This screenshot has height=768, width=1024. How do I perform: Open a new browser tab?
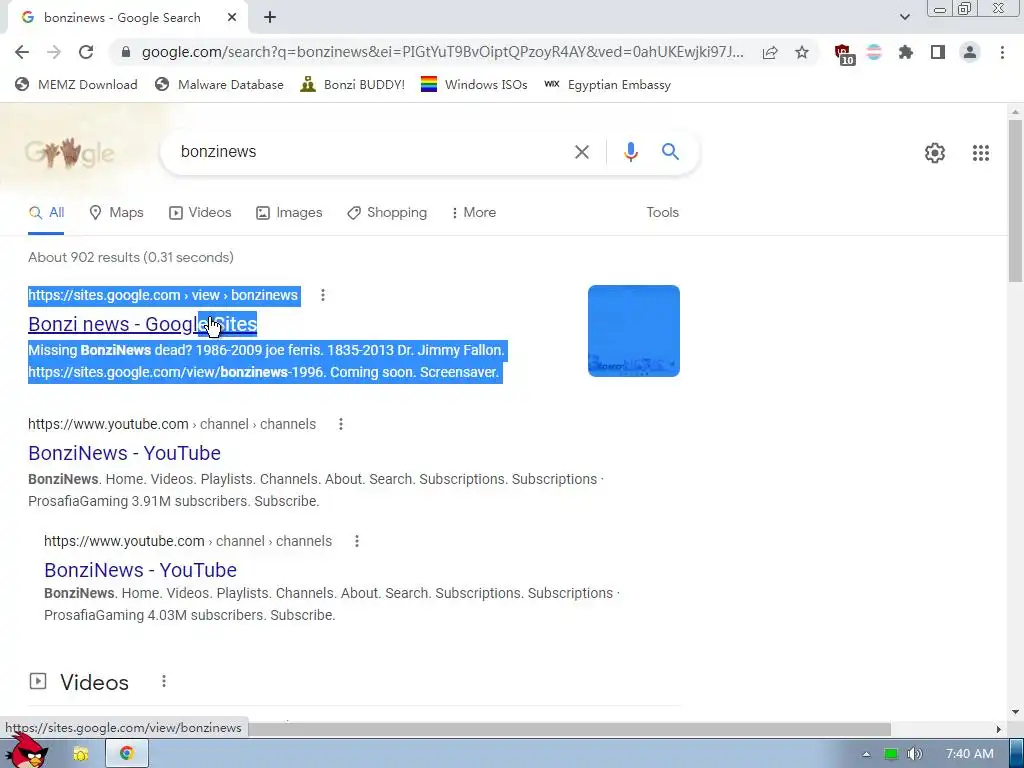click(x=270, y=18)
